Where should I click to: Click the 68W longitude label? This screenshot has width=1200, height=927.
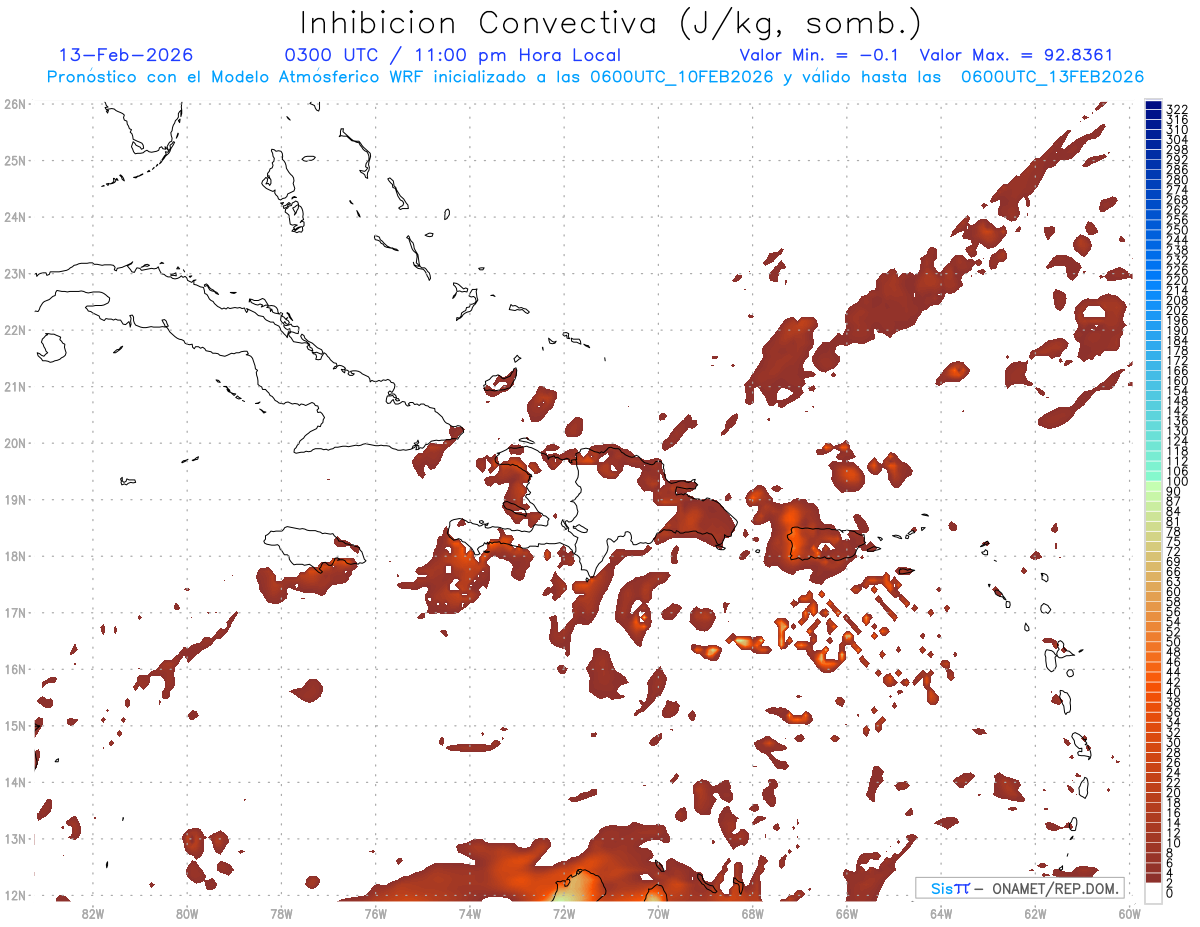click(753, 913)
